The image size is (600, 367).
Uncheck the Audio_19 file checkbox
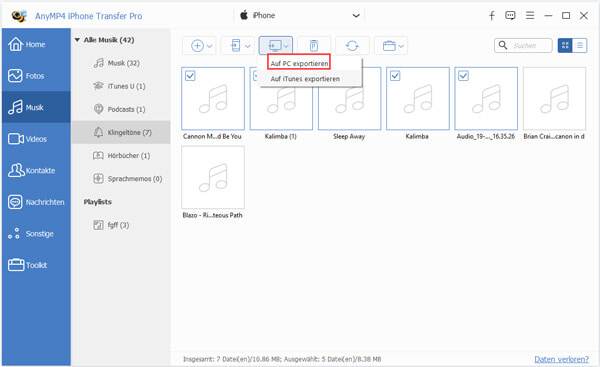[x=463, y=76]
